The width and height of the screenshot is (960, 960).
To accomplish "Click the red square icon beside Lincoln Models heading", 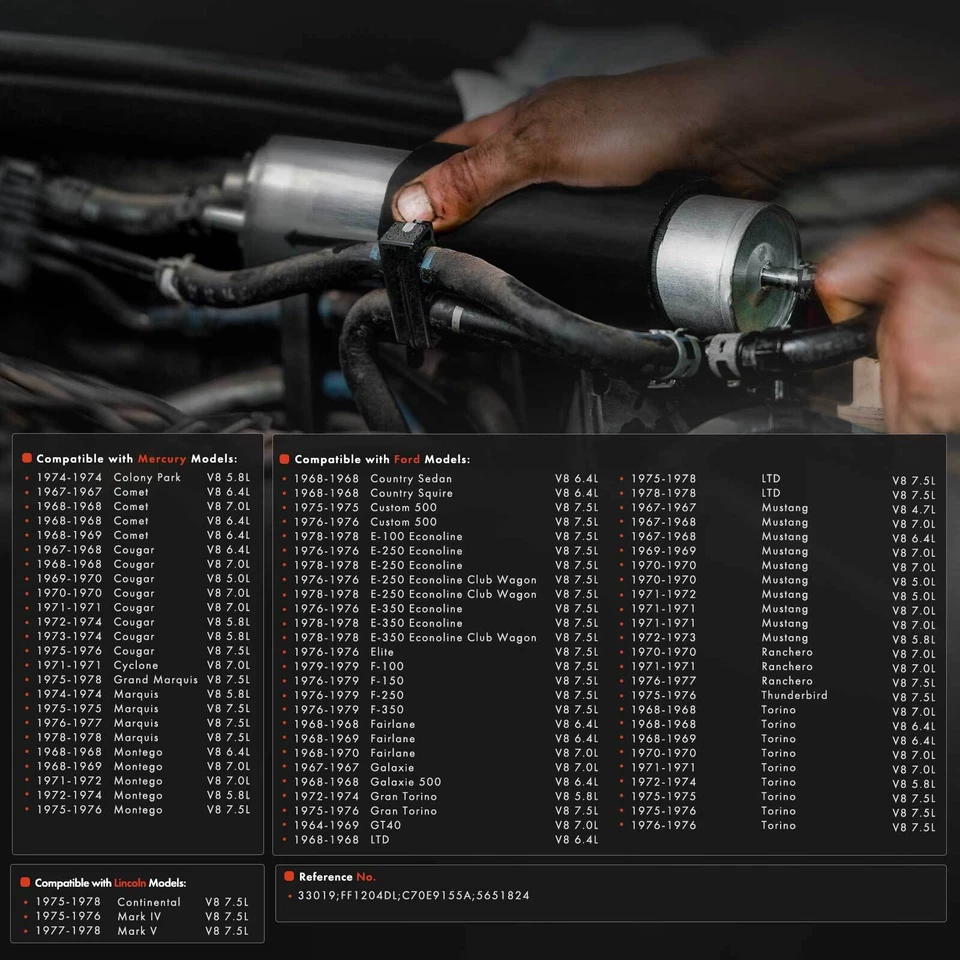I will click(x=25, y=882).
